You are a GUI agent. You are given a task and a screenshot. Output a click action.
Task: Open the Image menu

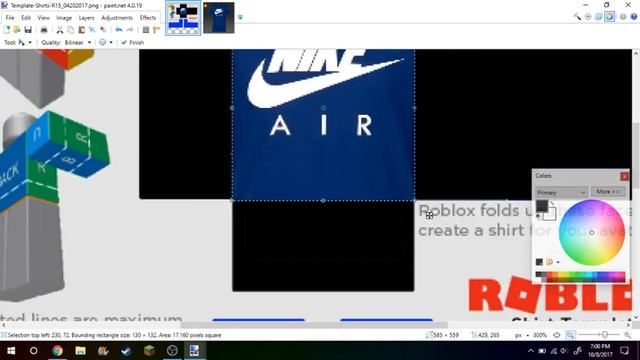click(64, 18)
